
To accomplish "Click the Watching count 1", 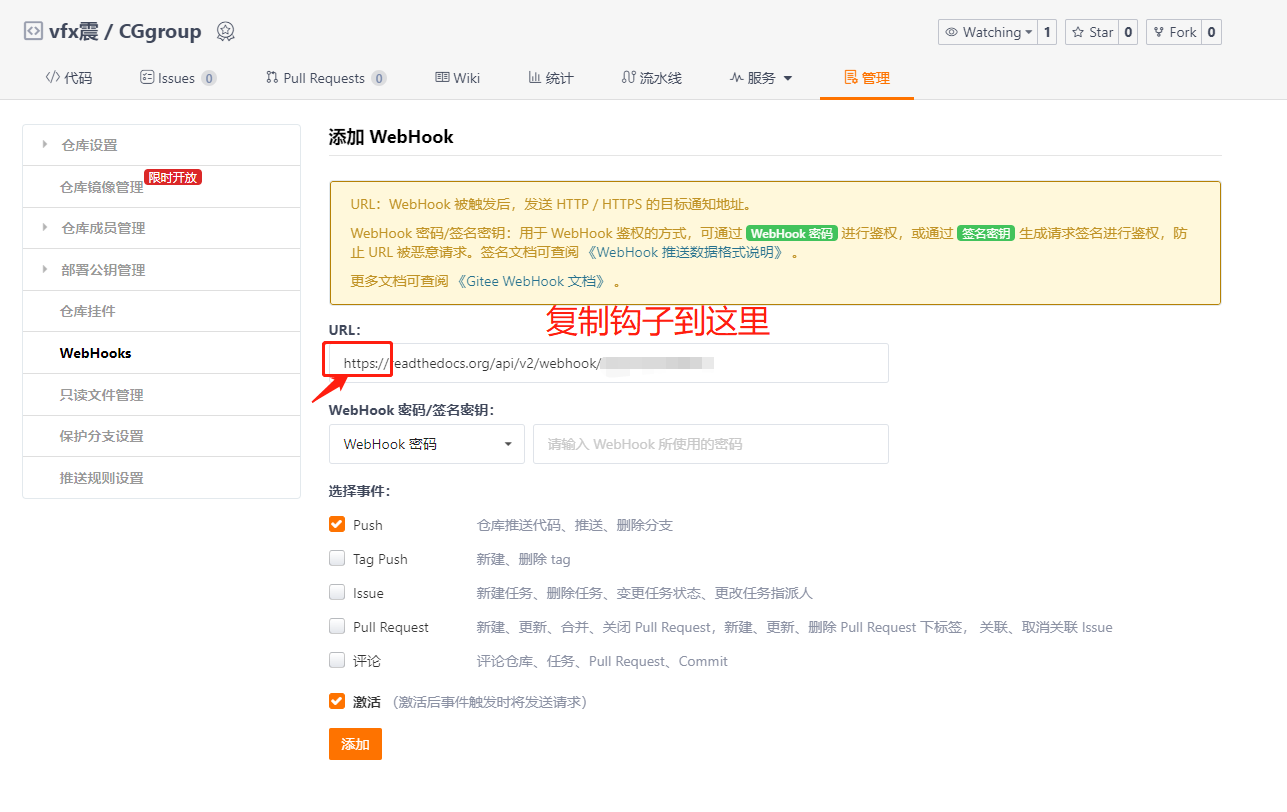I will [x=1047, y=32].
